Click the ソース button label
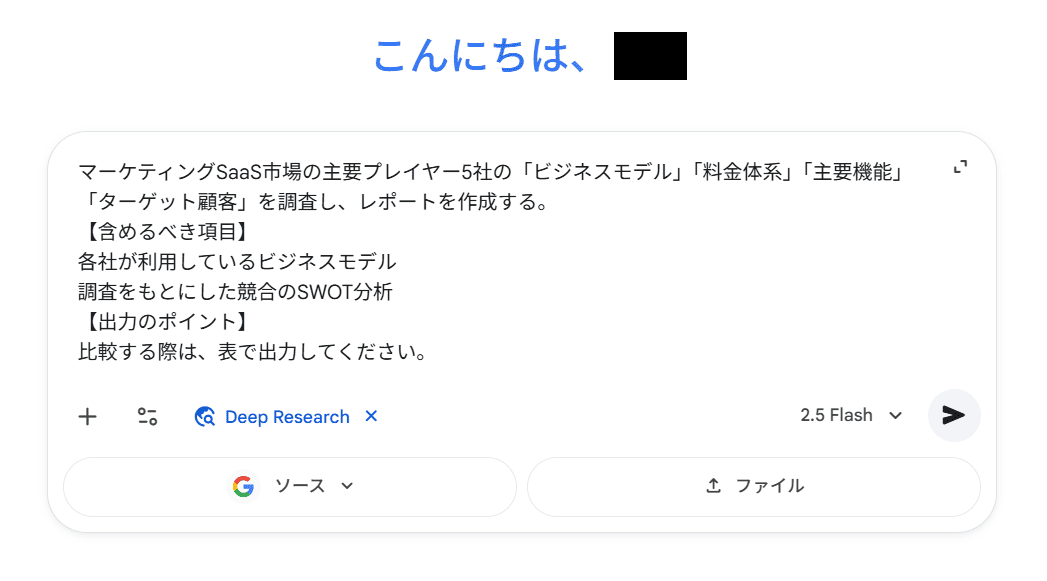Image resolution: width=1047 pixels, height=581 pixels. (x=300, y=487)
